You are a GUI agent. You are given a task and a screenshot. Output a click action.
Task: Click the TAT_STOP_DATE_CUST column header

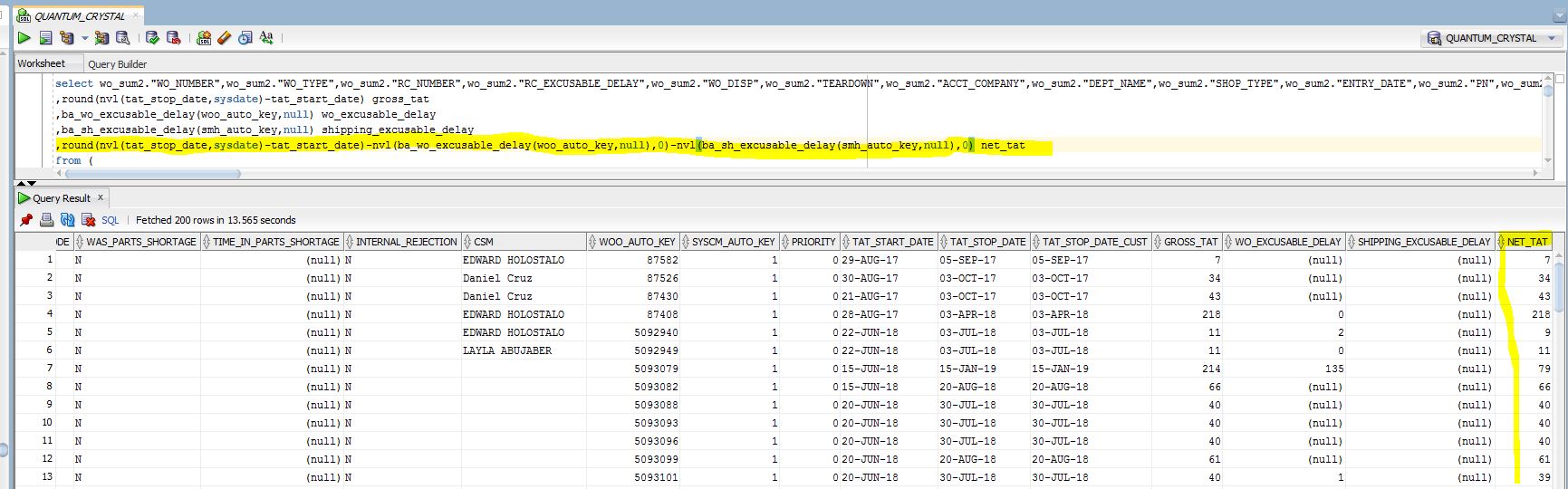click(1091, 242)
